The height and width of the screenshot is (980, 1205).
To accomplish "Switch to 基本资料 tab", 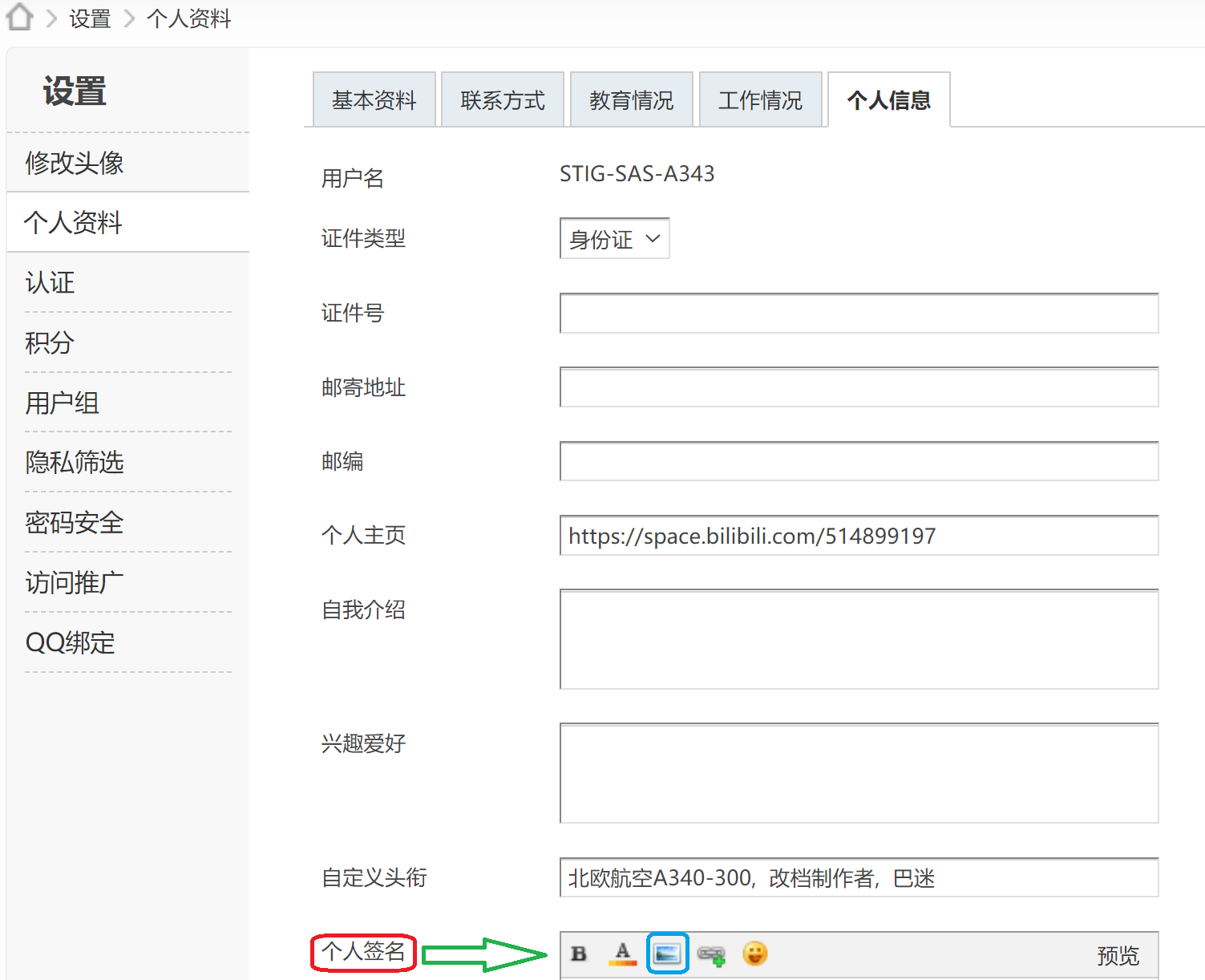I will point(374,99).
